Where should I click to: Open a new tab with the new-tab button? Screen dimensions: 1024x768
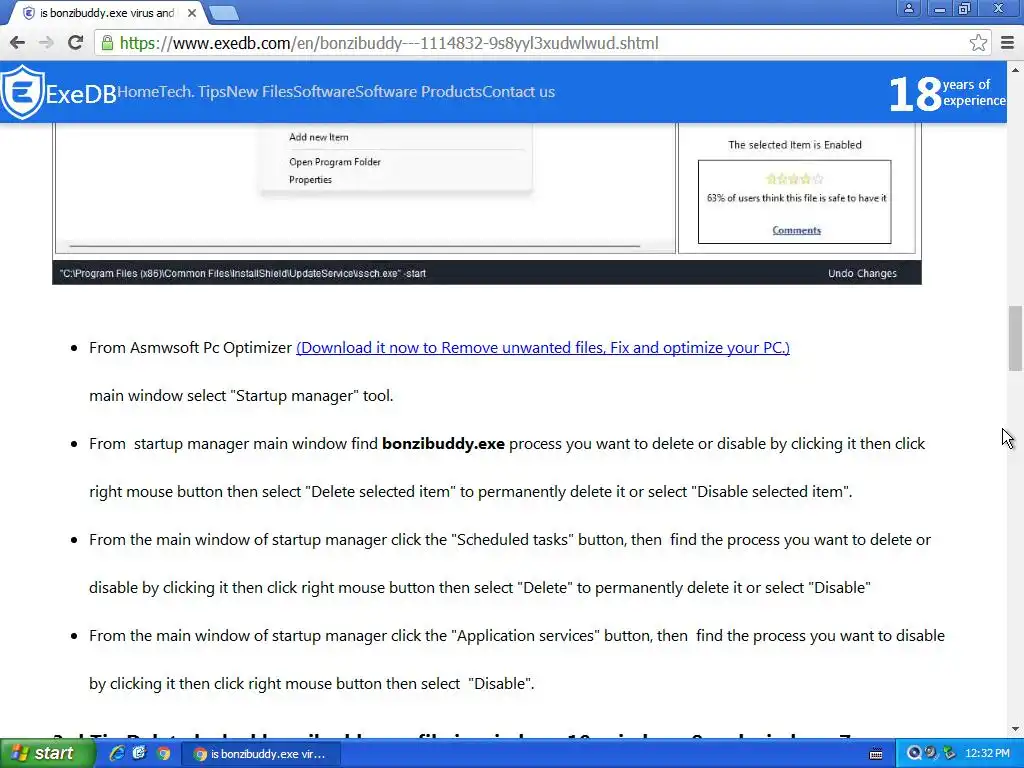[x=224, y=12]
